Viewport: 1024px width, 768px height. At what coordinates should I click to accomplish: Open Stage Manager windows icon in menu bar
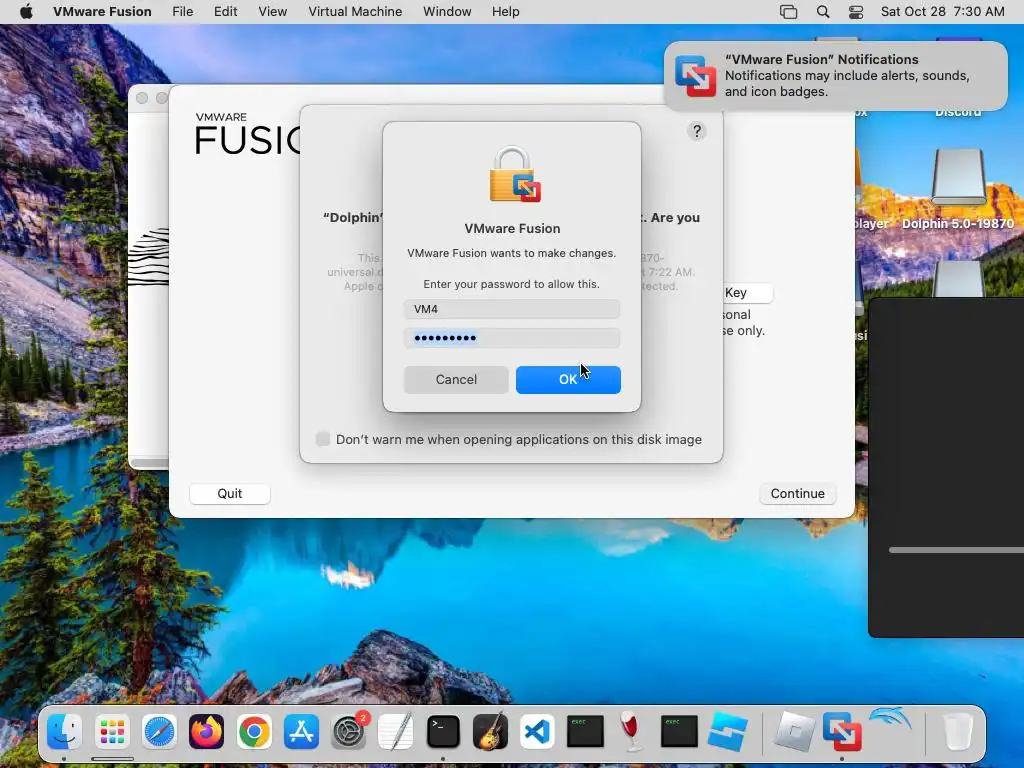point(788,12)
